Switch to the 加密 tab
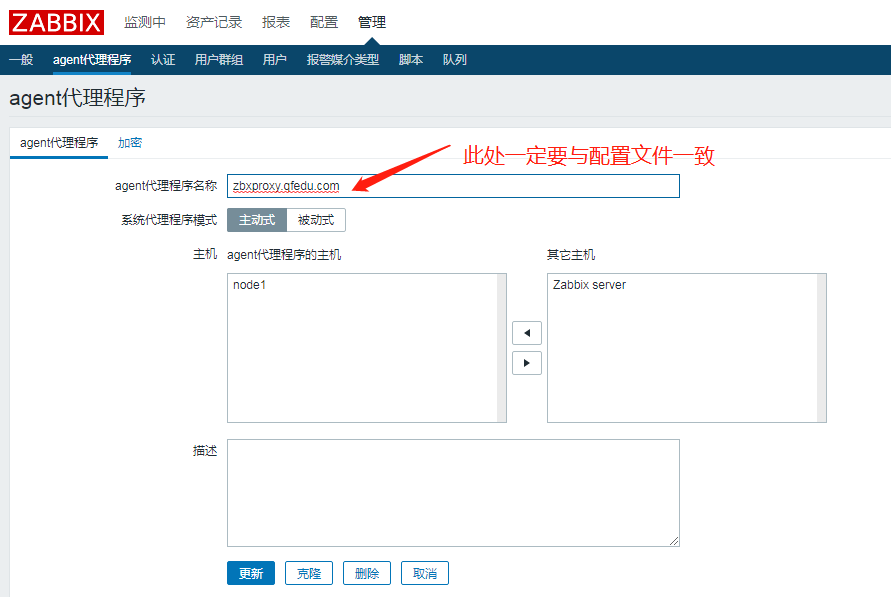Viewport: 891px width, 597px height. 130,143
